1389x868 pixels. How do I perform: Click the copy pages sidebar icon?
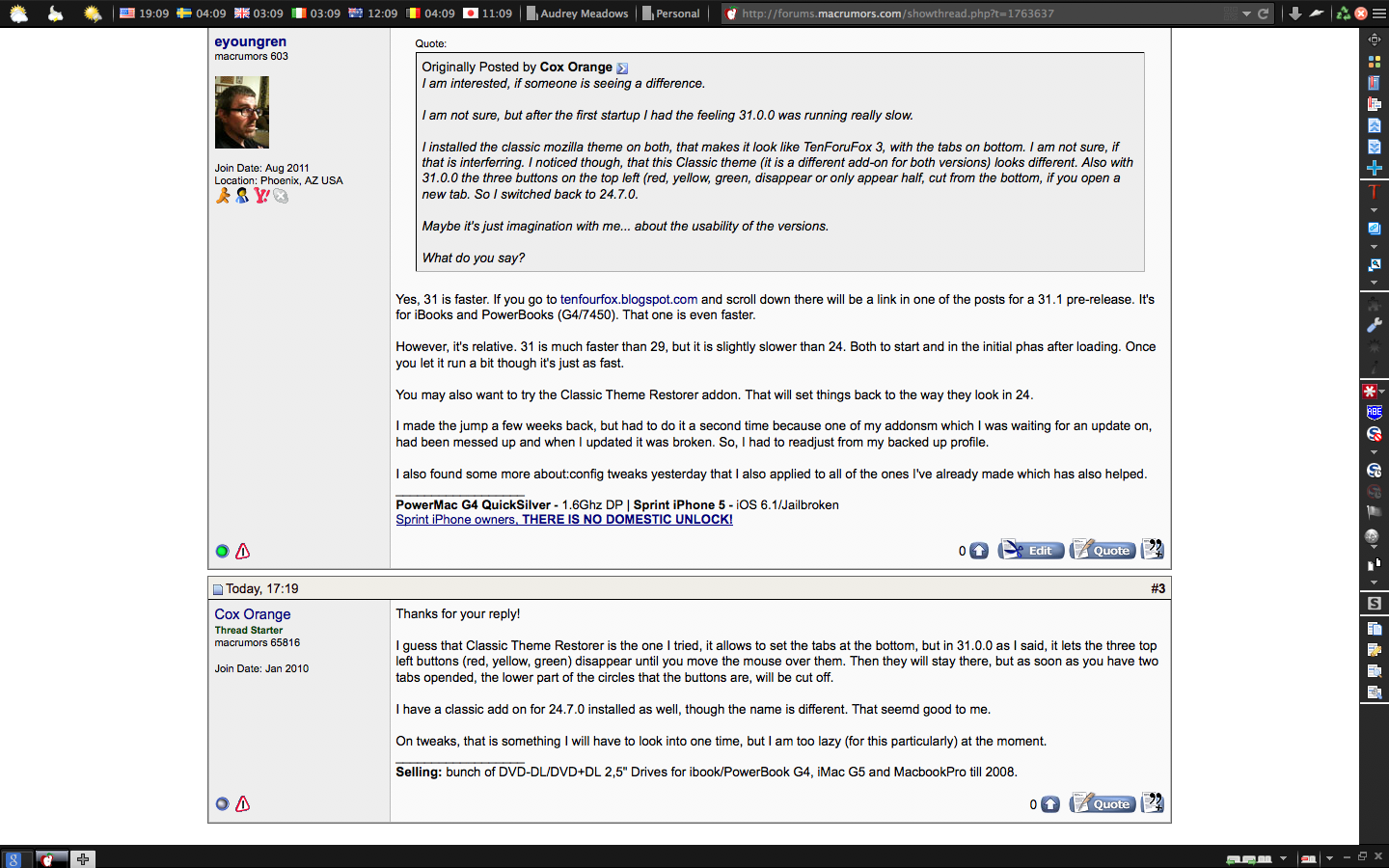click(x=1374, y=628)
